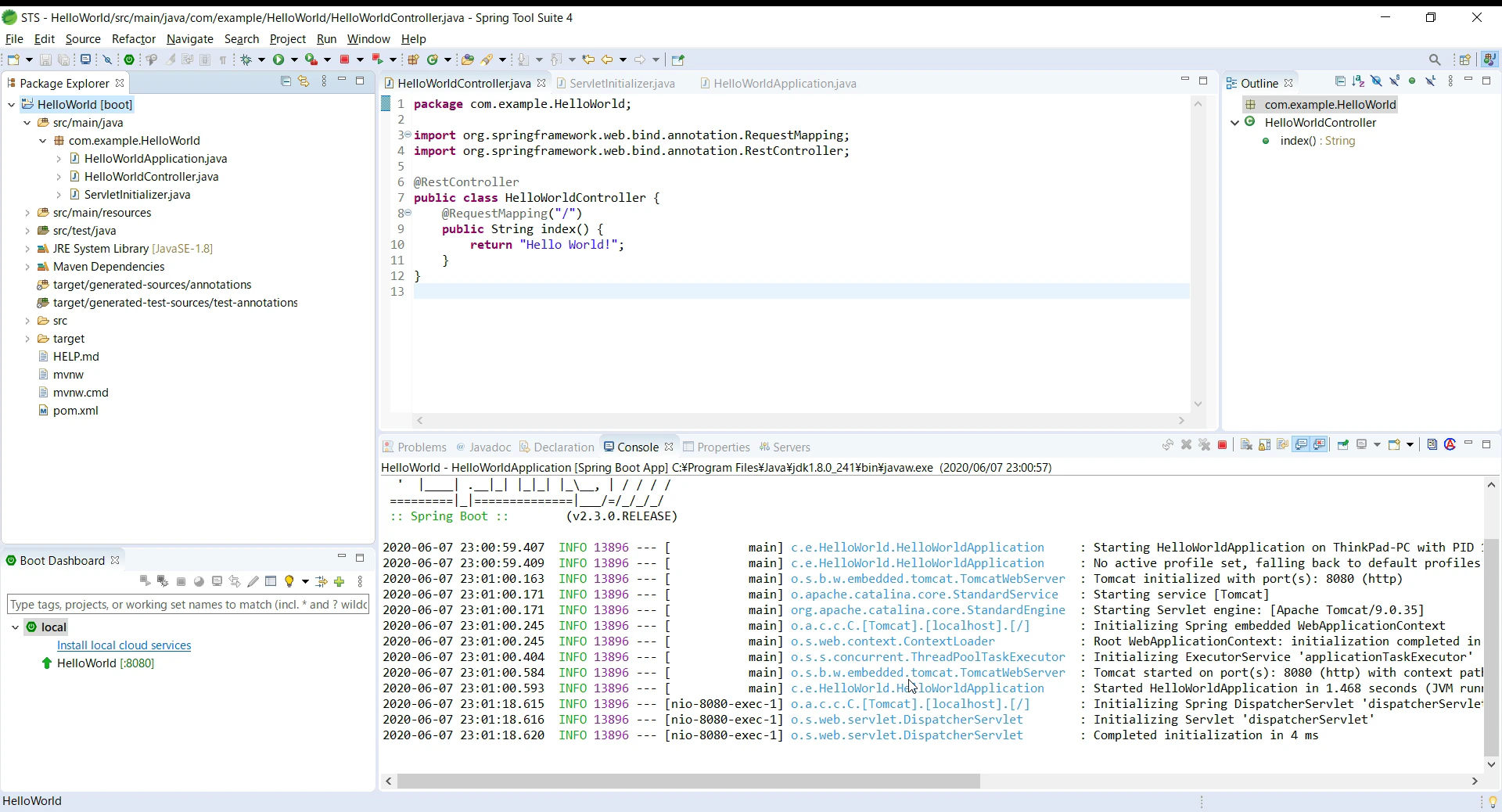This screenshot has height=812, width=1502.
Task: Click the New wizard icon in main toolbar
Action: (x=13, y=59)
